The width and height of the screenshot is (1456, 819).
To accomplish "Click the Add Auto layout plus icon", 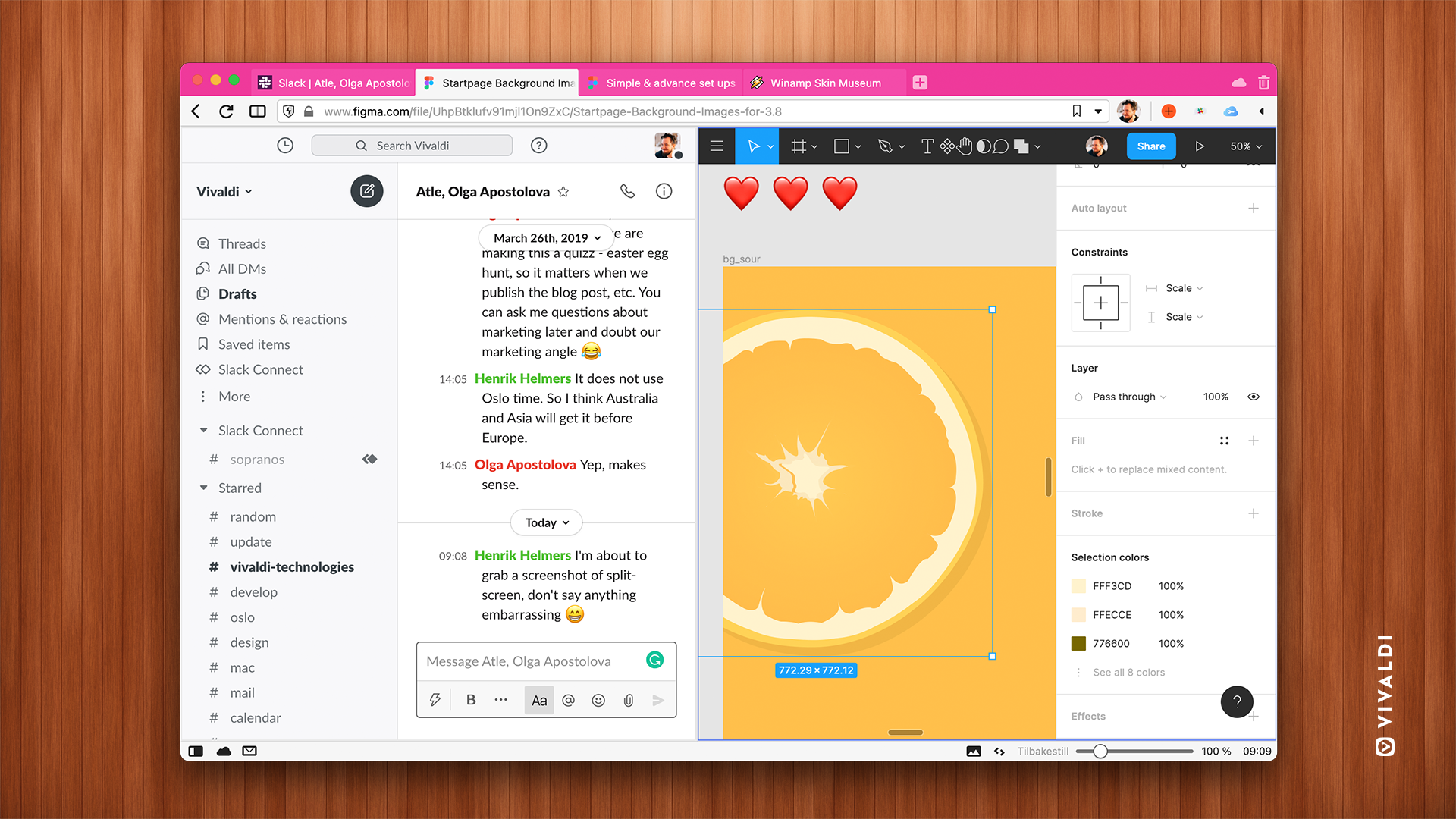I will click(x=1255, y=208).
